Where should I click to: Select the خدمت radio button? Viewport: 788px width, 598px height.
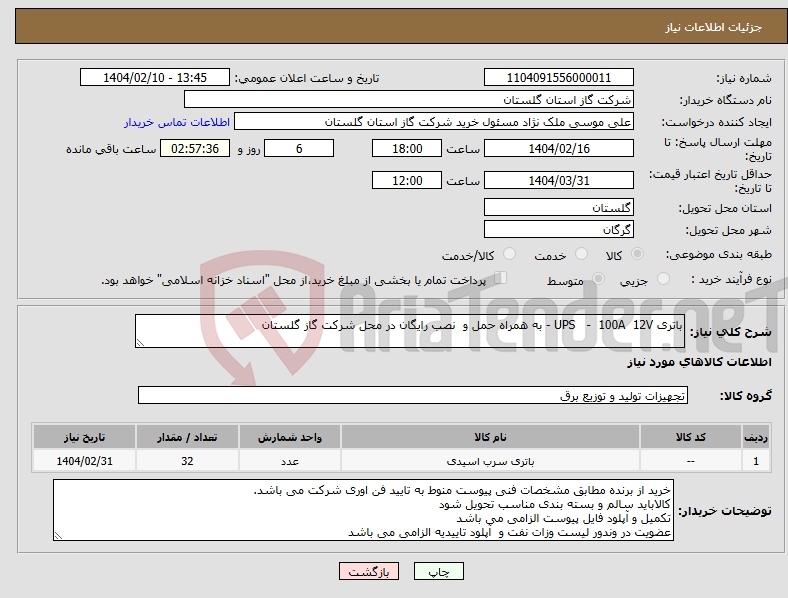581,254
